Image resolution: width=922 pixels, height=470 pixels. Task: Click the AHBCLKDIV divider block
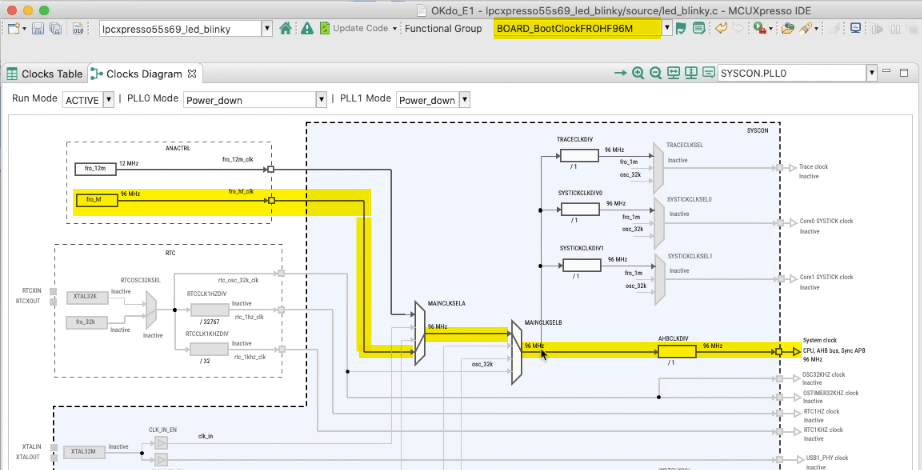(677, 351)
